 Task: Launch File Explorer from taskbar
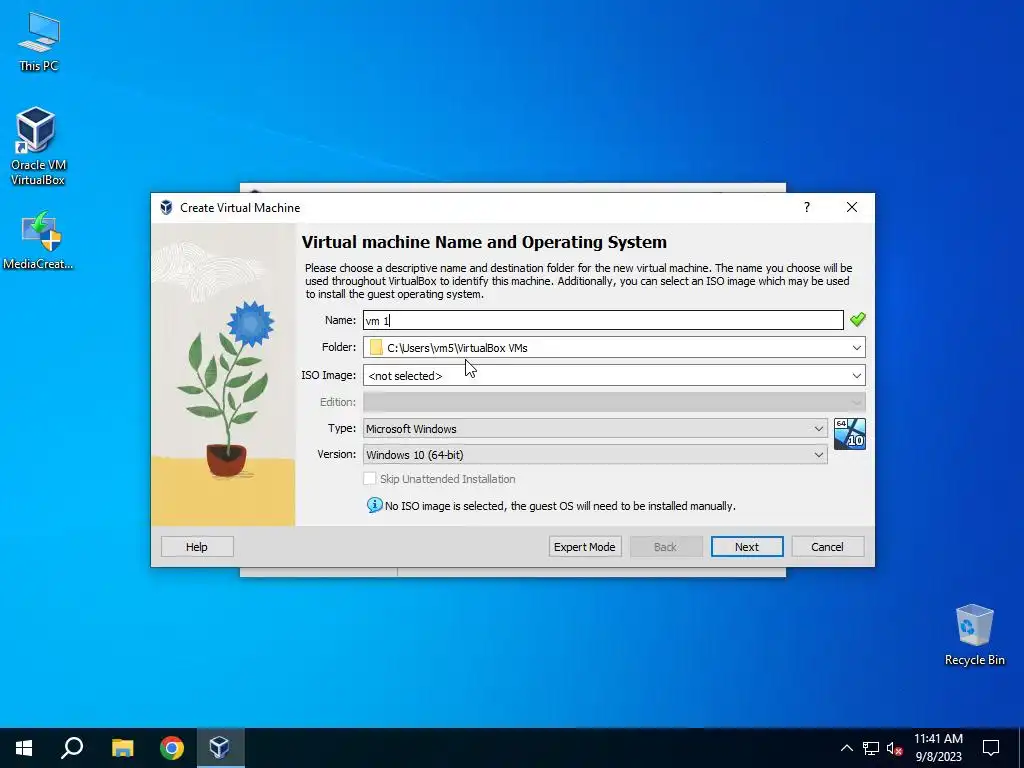pyautogui.click(x=122, y=748)
